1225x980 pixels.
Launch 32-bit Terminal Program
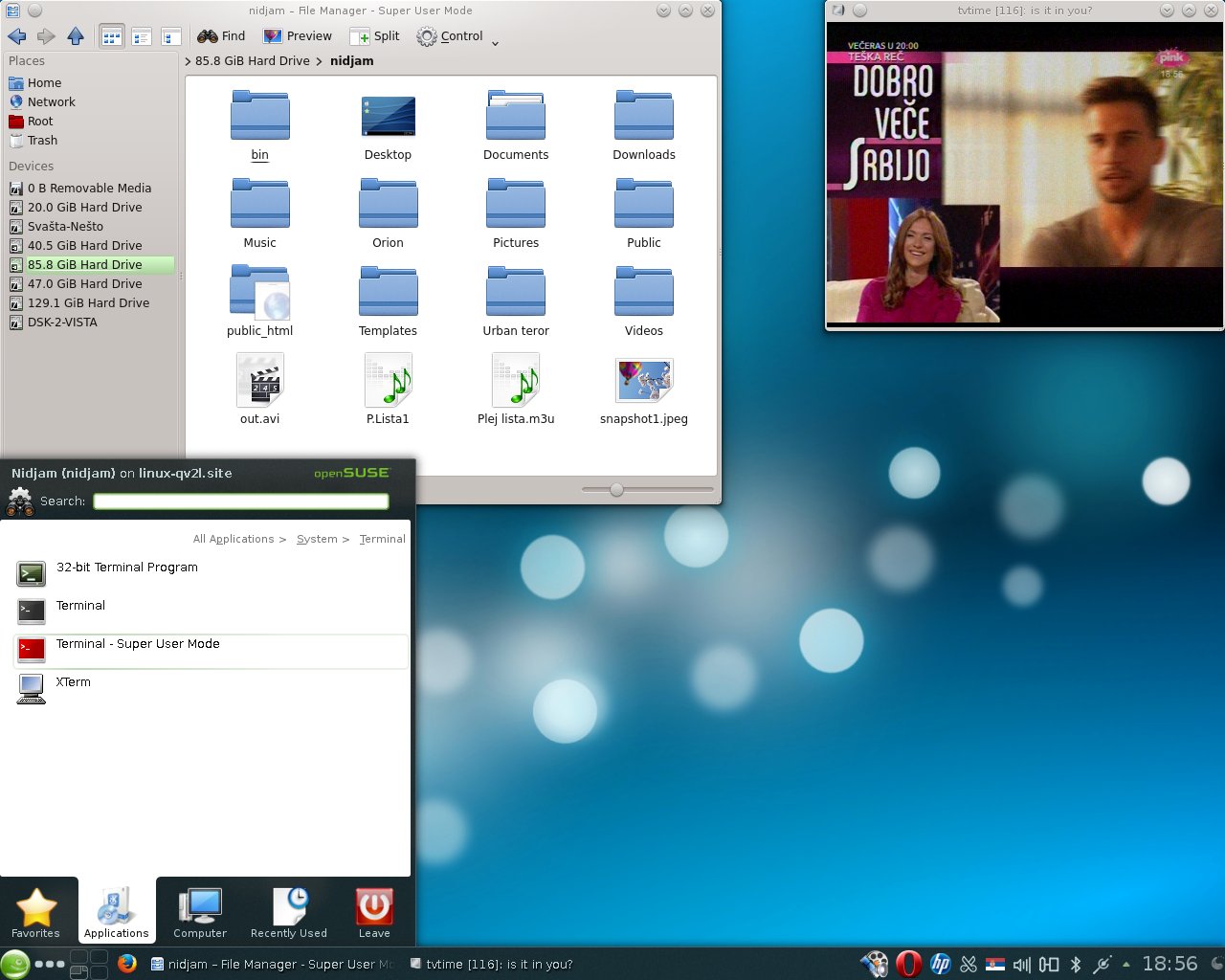pyautogui.click(x=211, y=574)
